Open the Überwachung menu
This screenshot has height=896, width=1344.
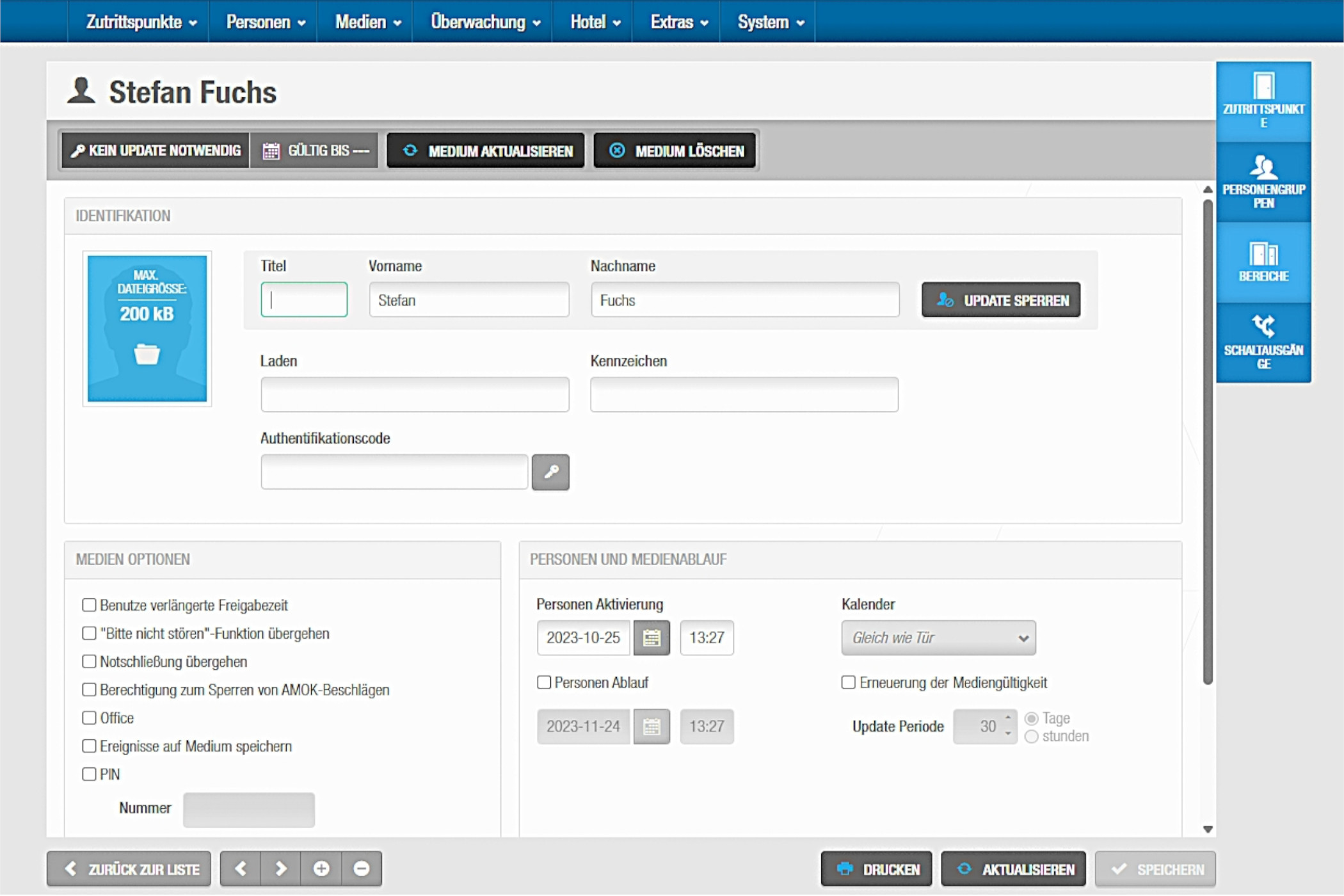(x=484, y=22)
